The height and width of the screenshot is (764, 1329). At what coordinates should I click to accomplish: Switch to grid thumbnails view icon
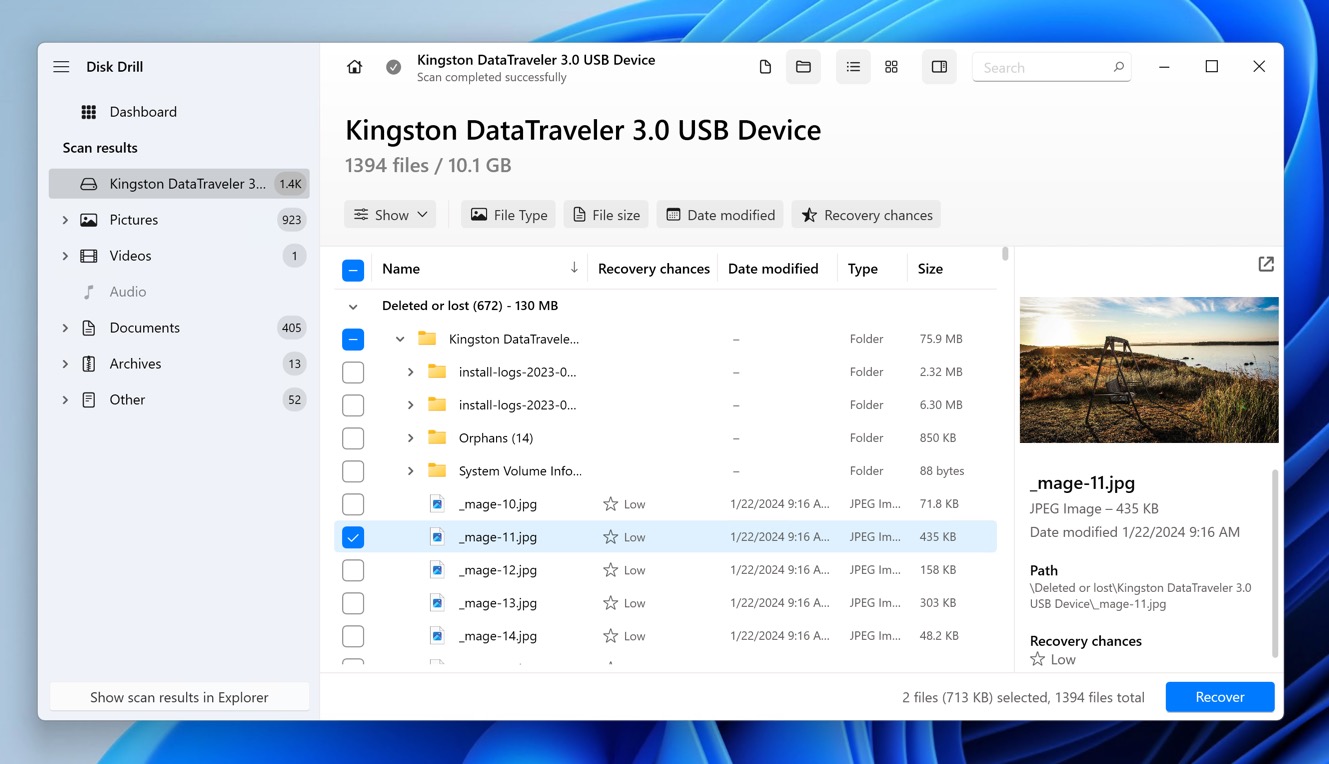pyautogui.click(x=891, y=67)
